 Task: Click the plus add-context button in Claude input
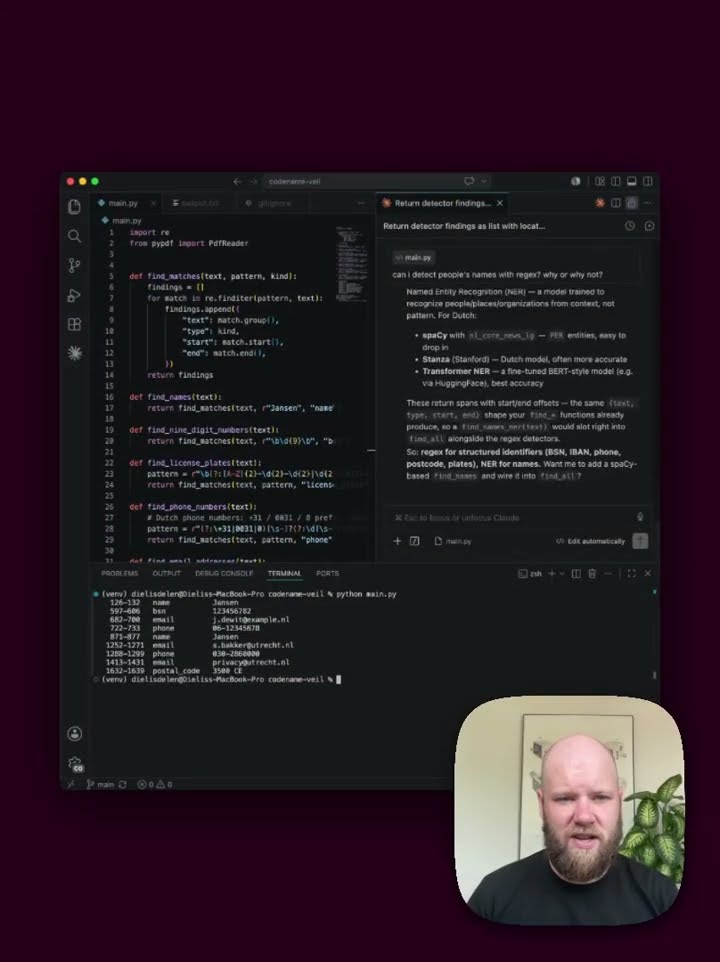[x=397, y=541]
